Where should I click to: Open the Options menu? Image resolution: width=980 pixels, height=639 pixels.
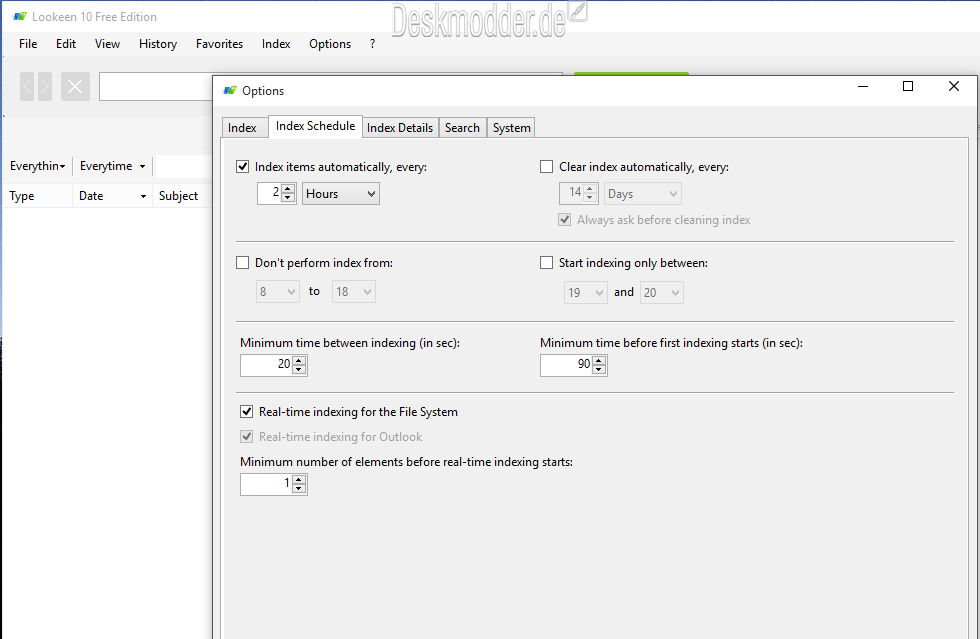pyautogui.click(x=330, y=44)
